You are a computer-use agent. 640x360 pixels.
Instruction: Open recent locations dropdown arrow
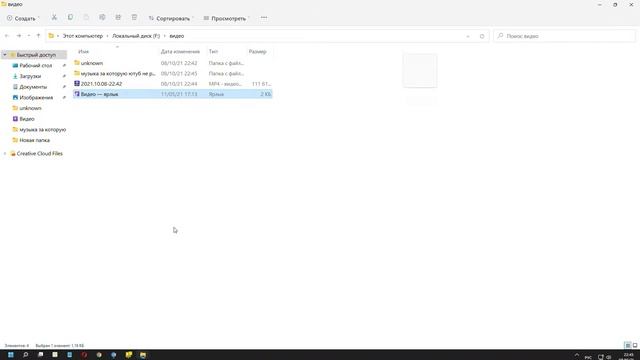(29, 36)
